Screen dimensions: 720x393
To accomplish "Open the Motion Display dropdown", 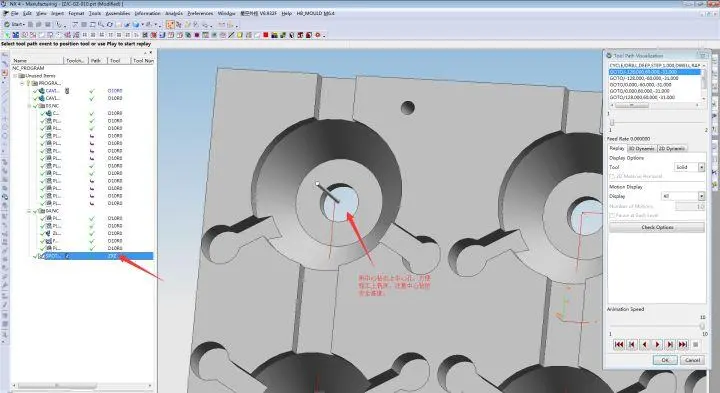I will click(683, 196).
